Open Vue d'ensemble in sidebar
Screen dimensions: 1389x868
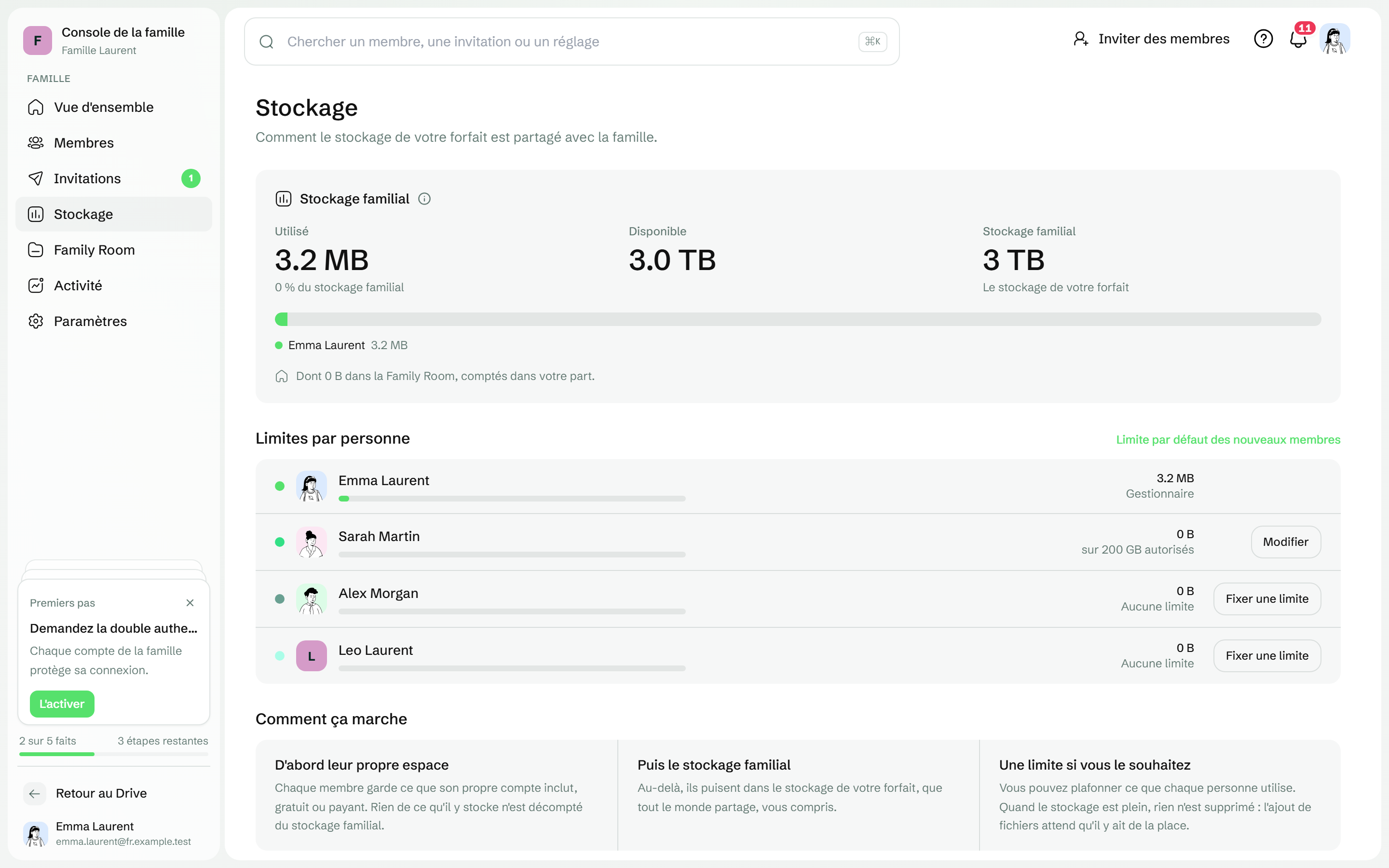point(114,108)
